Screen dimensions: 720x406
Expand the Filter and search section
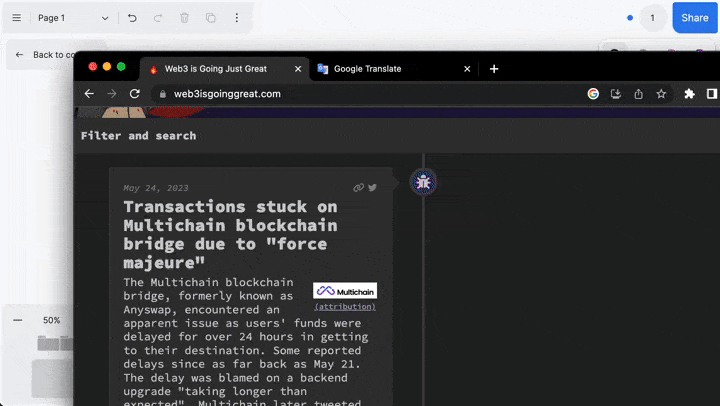coord(139,136)
